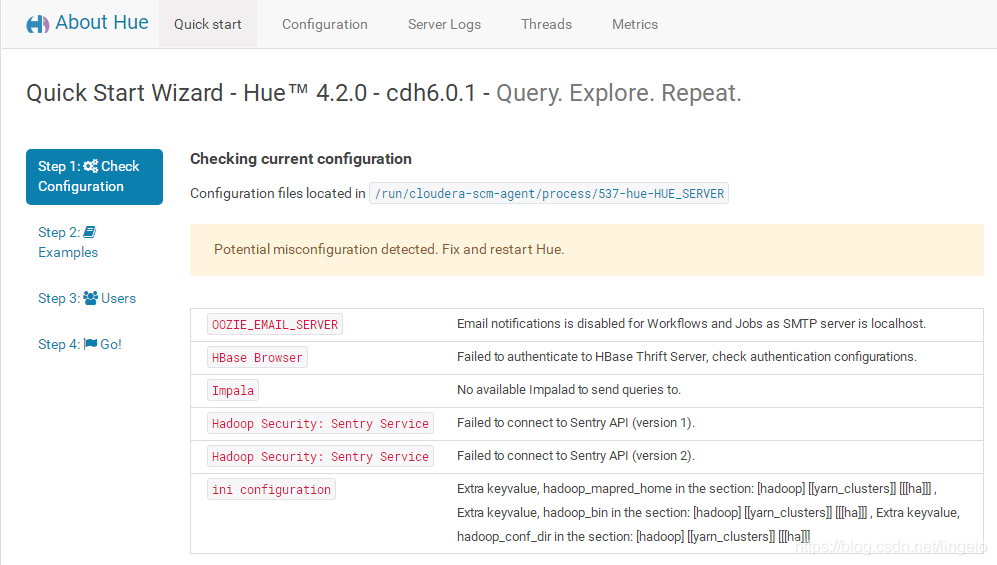View the Metrics tab

click(635, 24)
